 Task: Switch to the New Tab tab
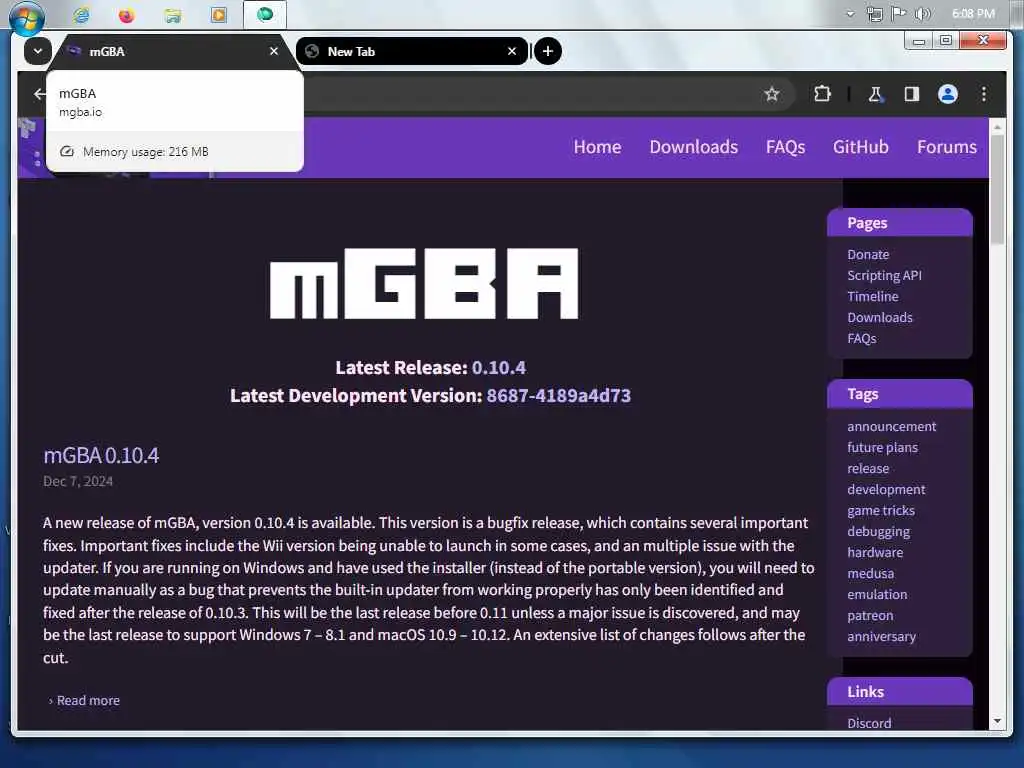[412, 52]
